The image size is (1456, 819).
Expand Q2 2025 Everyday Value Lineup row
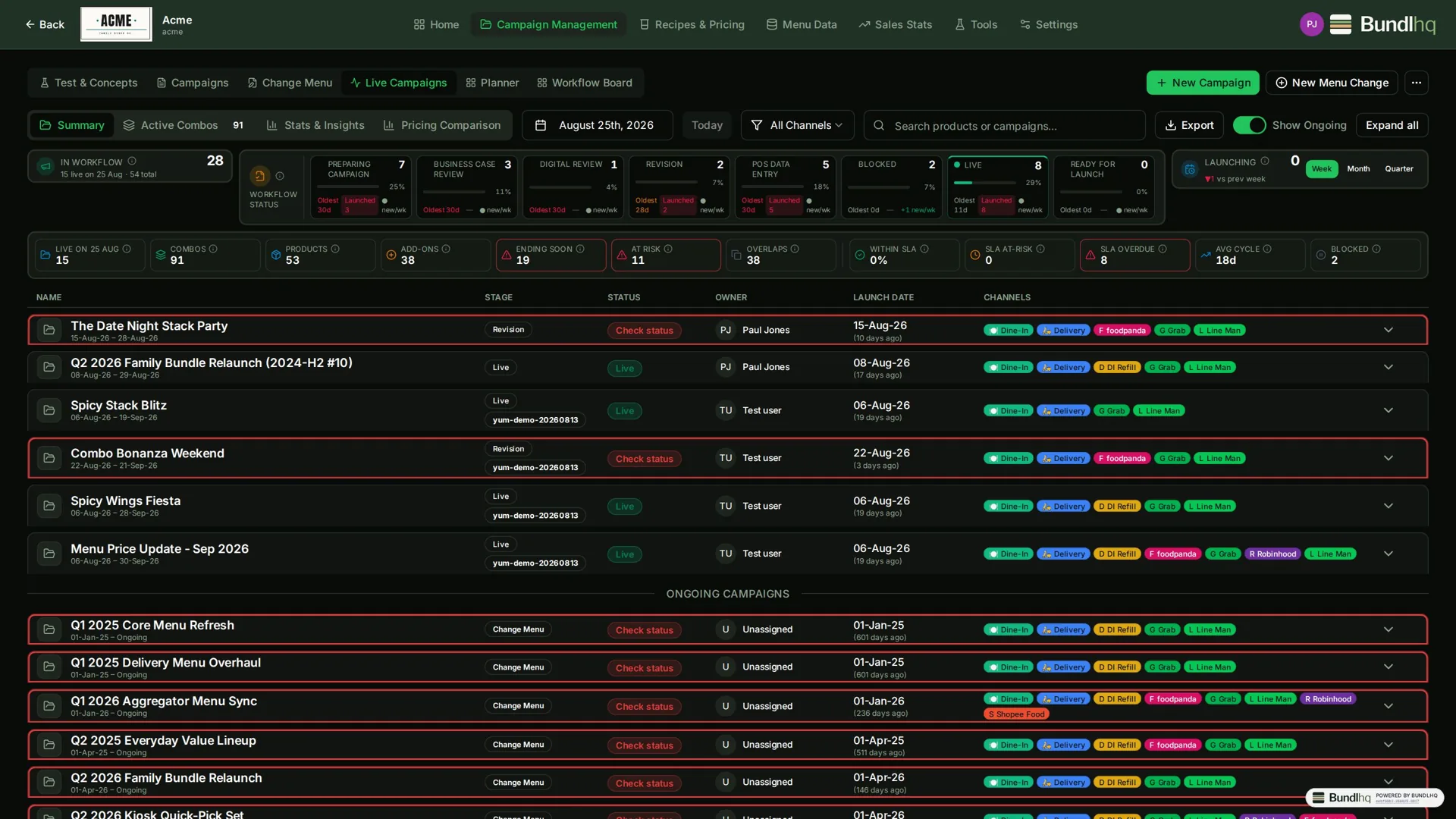click(1388, 745)
